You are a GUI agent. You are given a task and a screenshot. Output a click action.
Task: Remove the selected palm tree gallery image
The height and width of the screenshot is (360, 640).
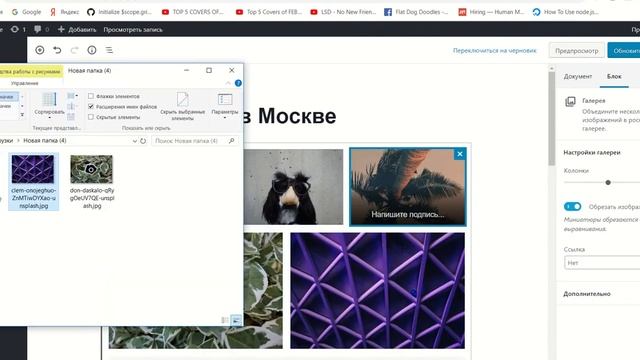tap(460, 154)
